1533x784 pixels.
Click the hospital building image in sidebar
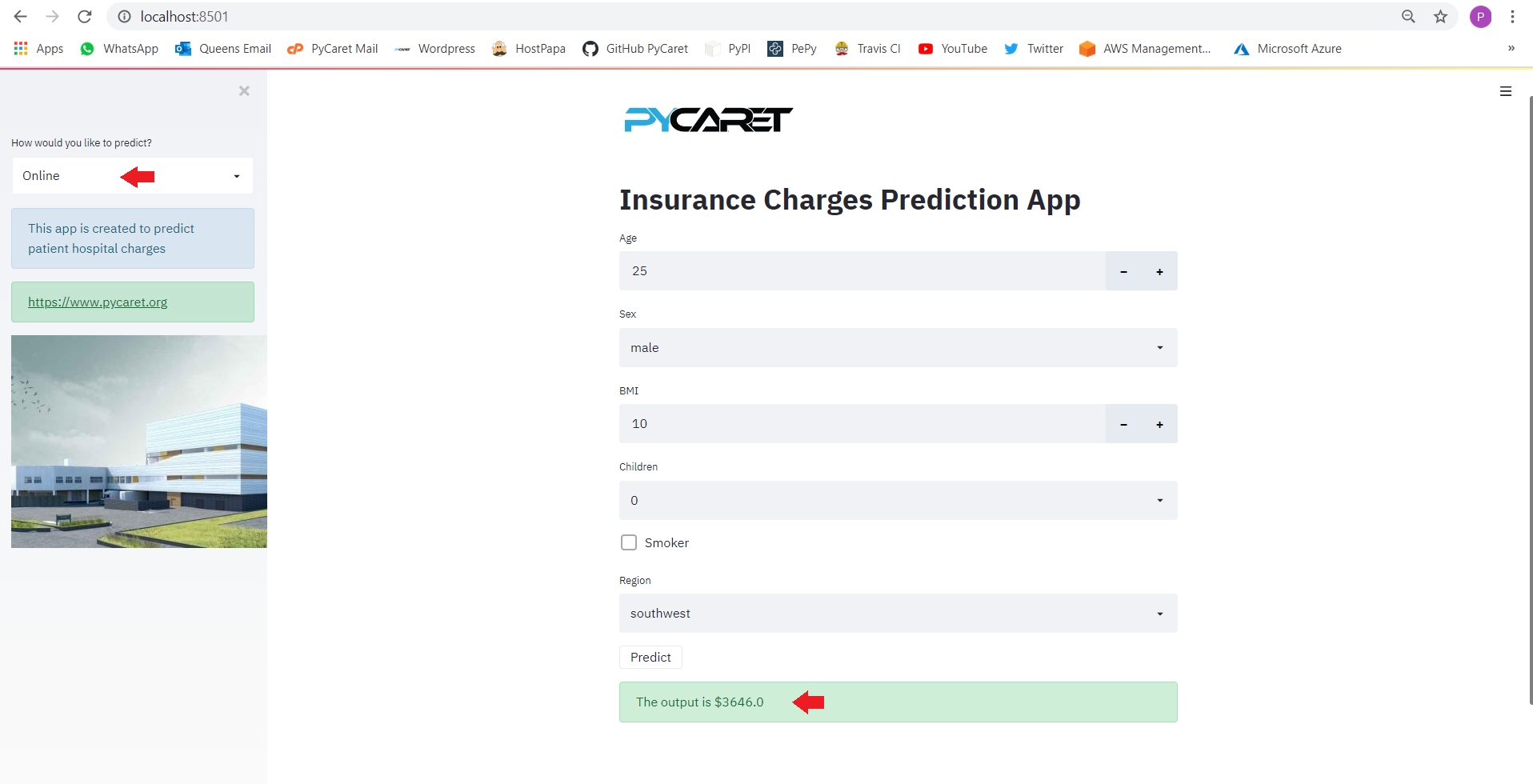pyautogui.click(x=139, y=442)
